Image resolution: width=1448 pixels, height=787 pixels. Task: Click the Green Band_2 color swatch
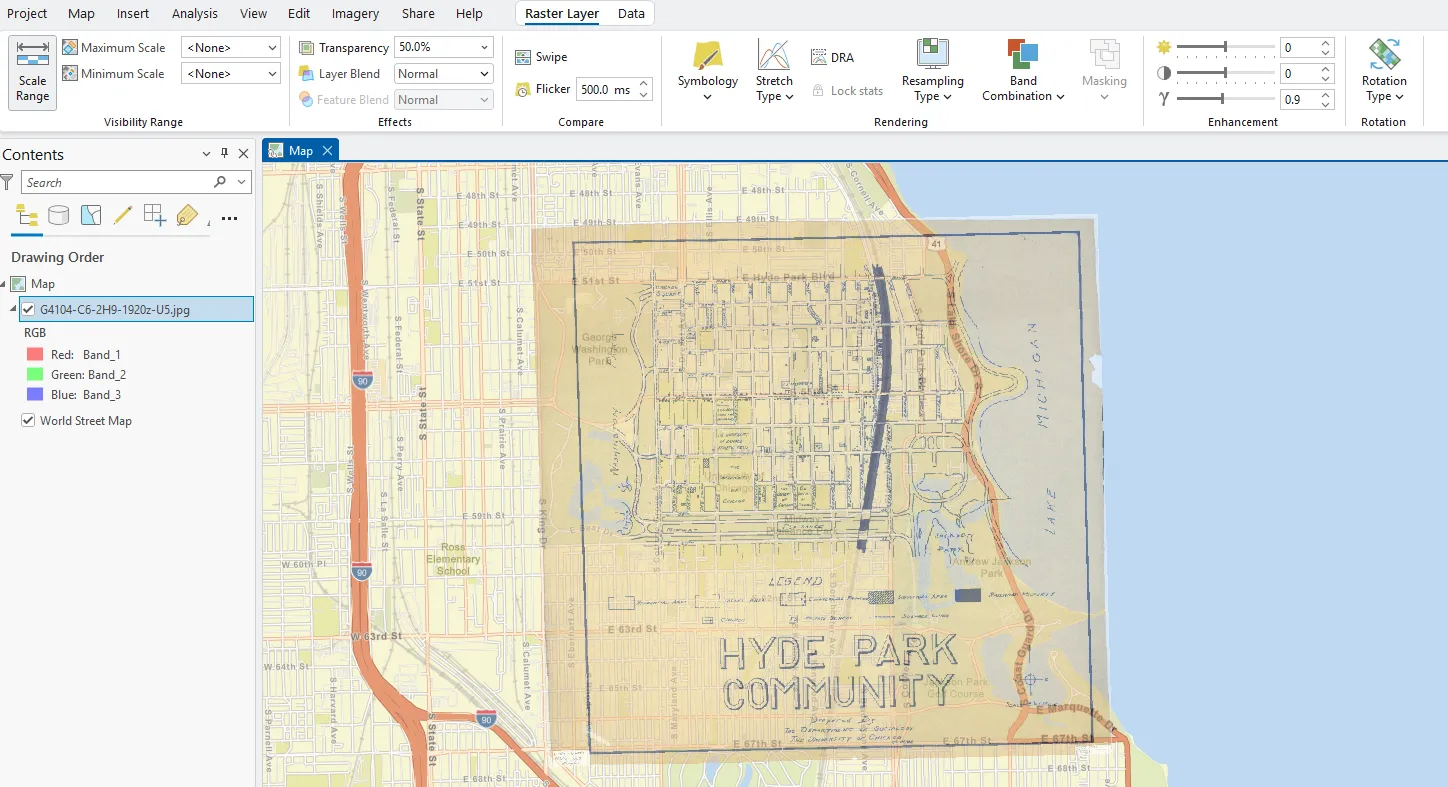click(35, 375)
